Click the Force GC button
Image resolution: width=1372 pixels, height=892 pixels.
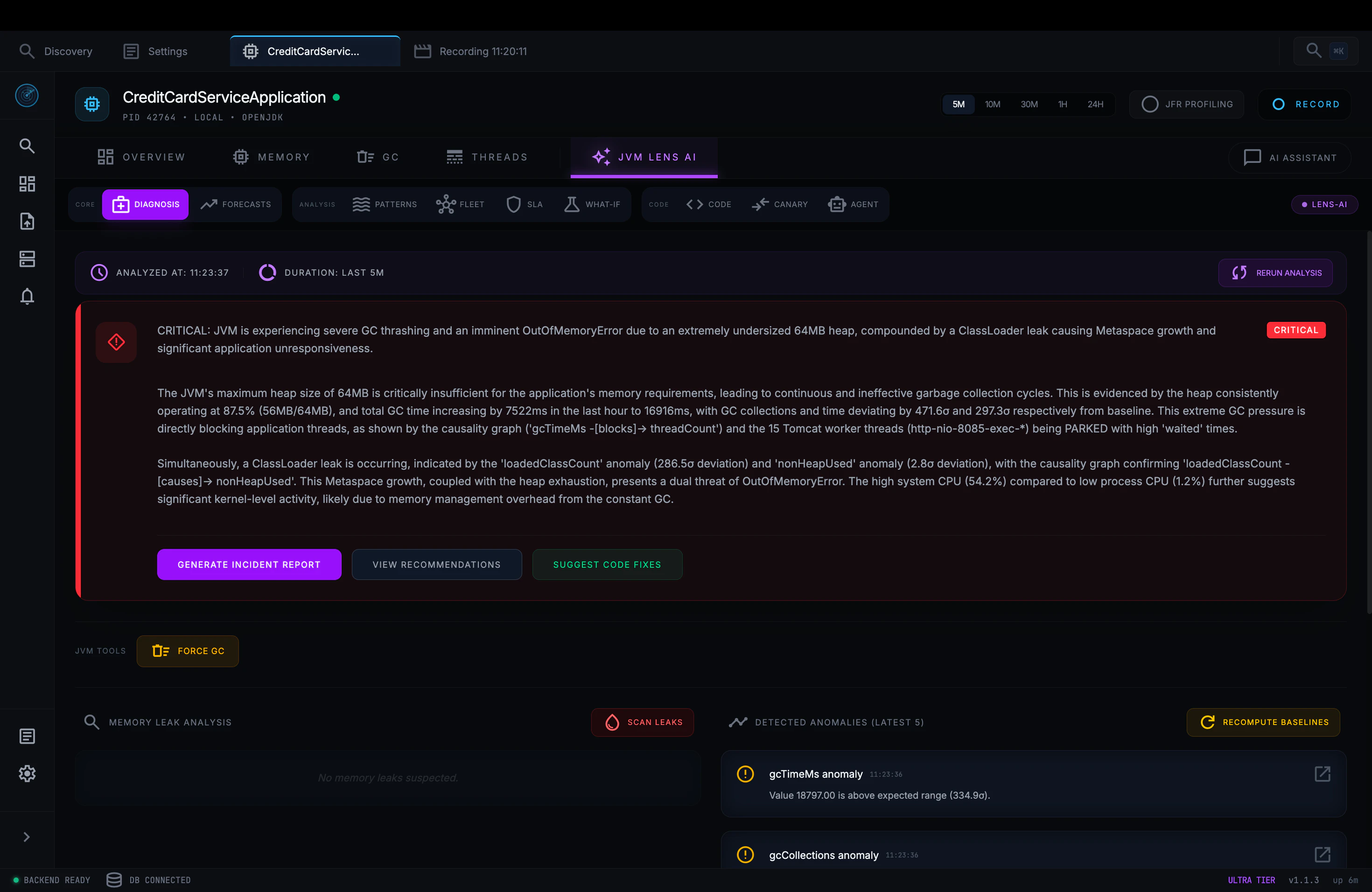188,651
